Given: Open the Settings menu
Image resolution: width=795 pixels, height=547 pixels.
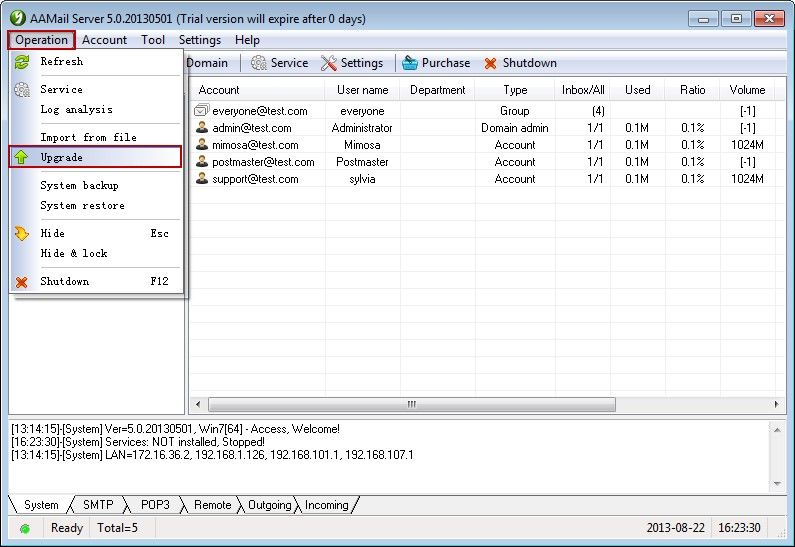Looking at the screenshot, I should [x=200, y=40].
